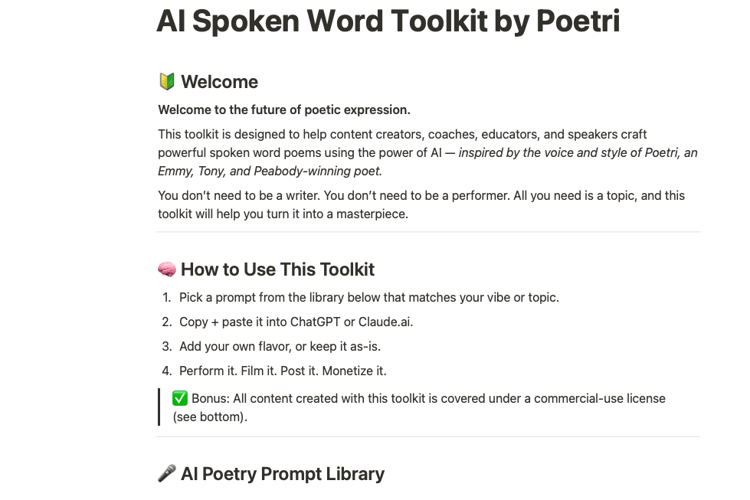Click the vertical quote bar beside Bonus
Viewport: 750px width, 500px height.
click(159, 407)
